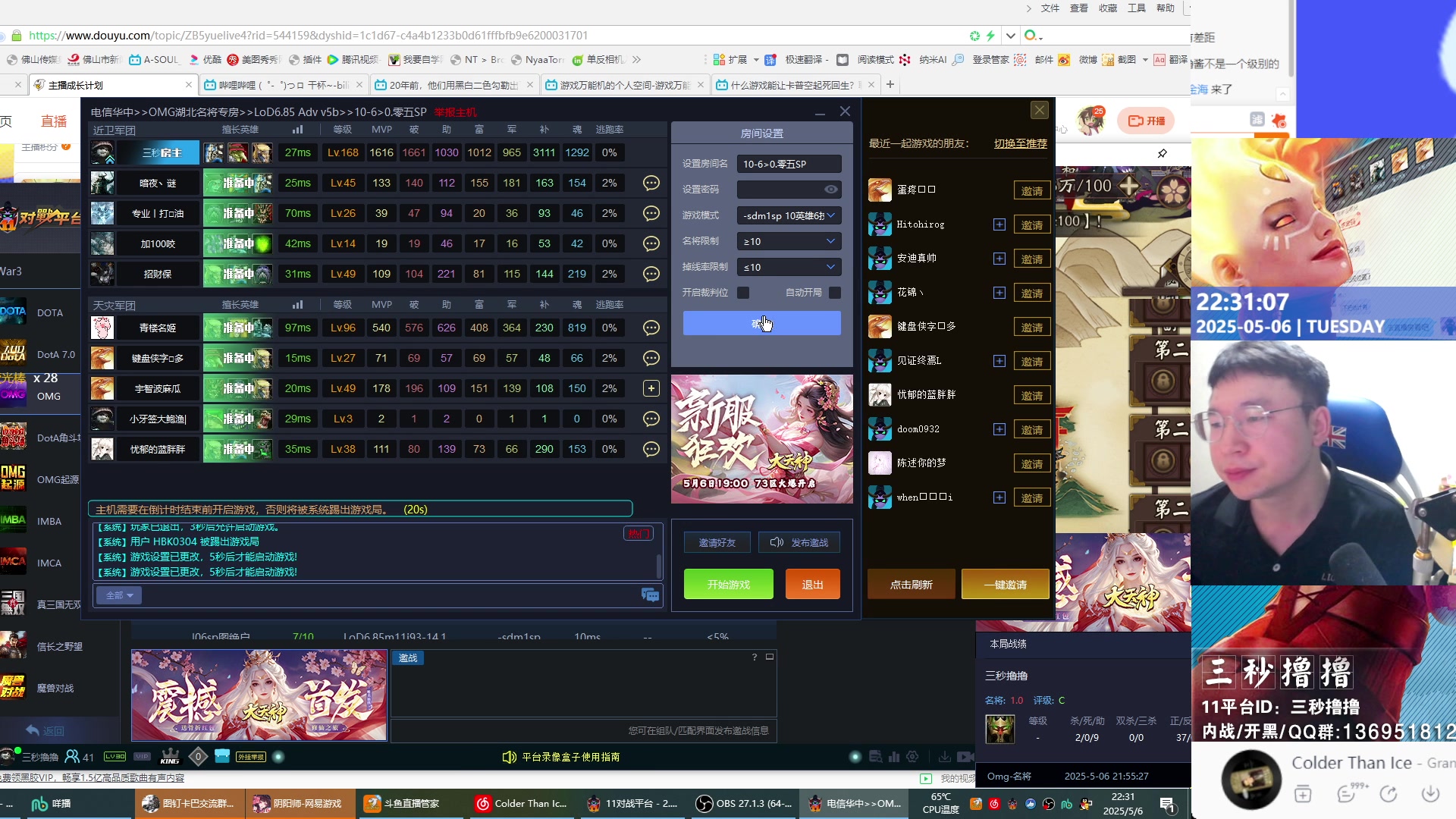Click 开始游戏 button
1456x819 pixels.
(x=729, y=584)
